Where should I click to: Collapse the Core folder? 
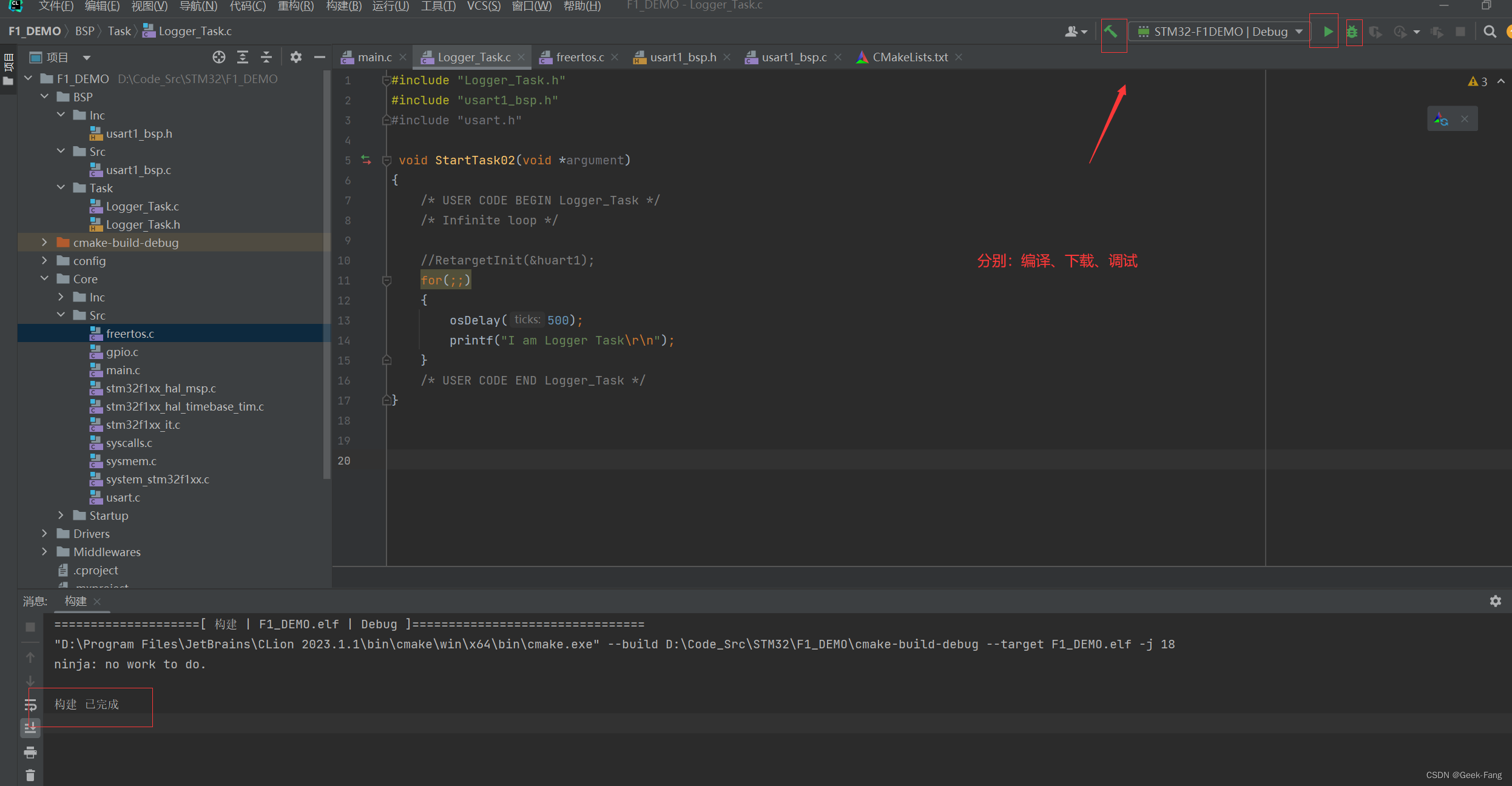point(44,279)
